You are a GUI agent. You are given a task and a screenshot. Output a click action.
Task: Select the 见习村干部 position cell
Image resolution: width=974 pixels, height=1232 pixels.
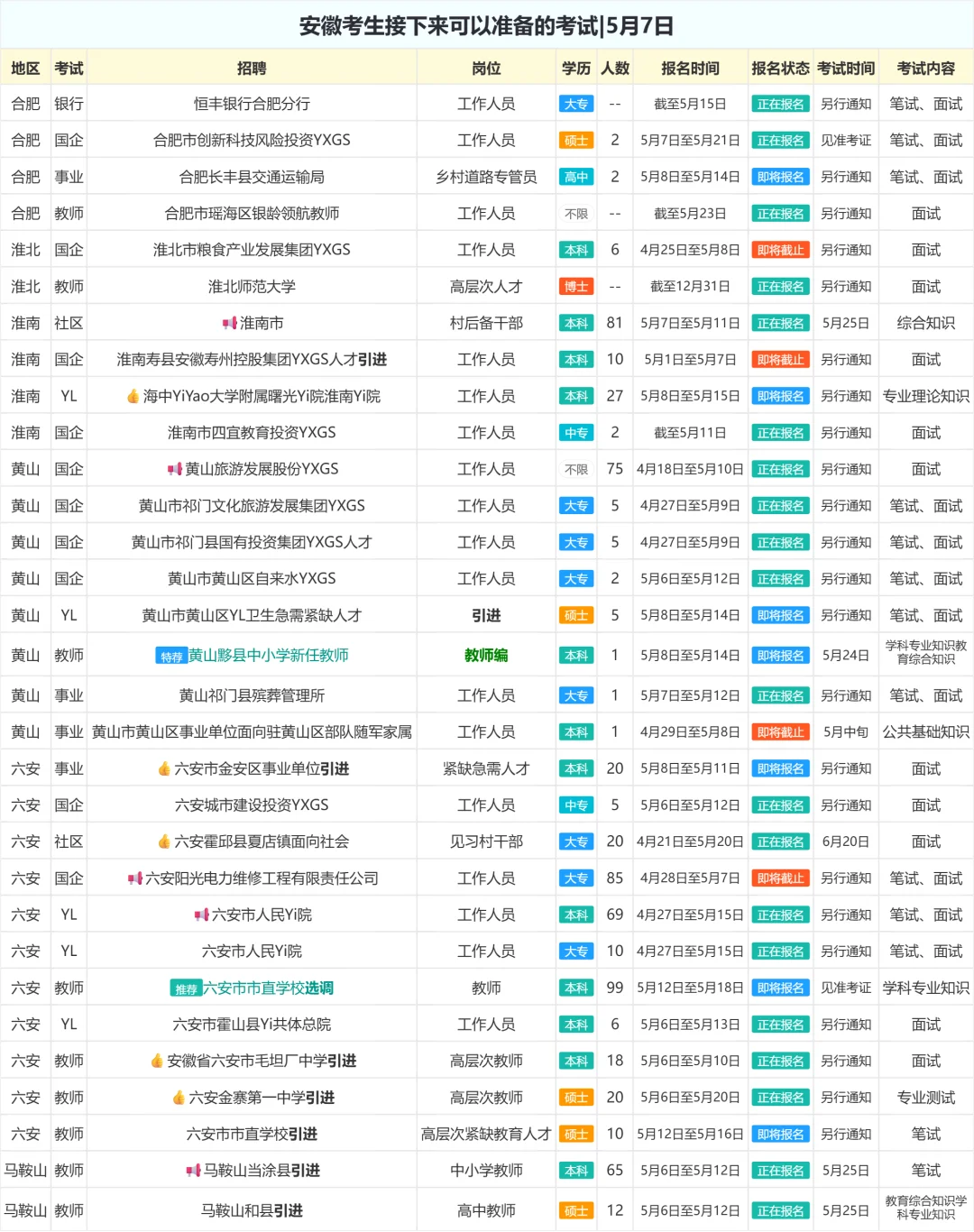point(486,841)
